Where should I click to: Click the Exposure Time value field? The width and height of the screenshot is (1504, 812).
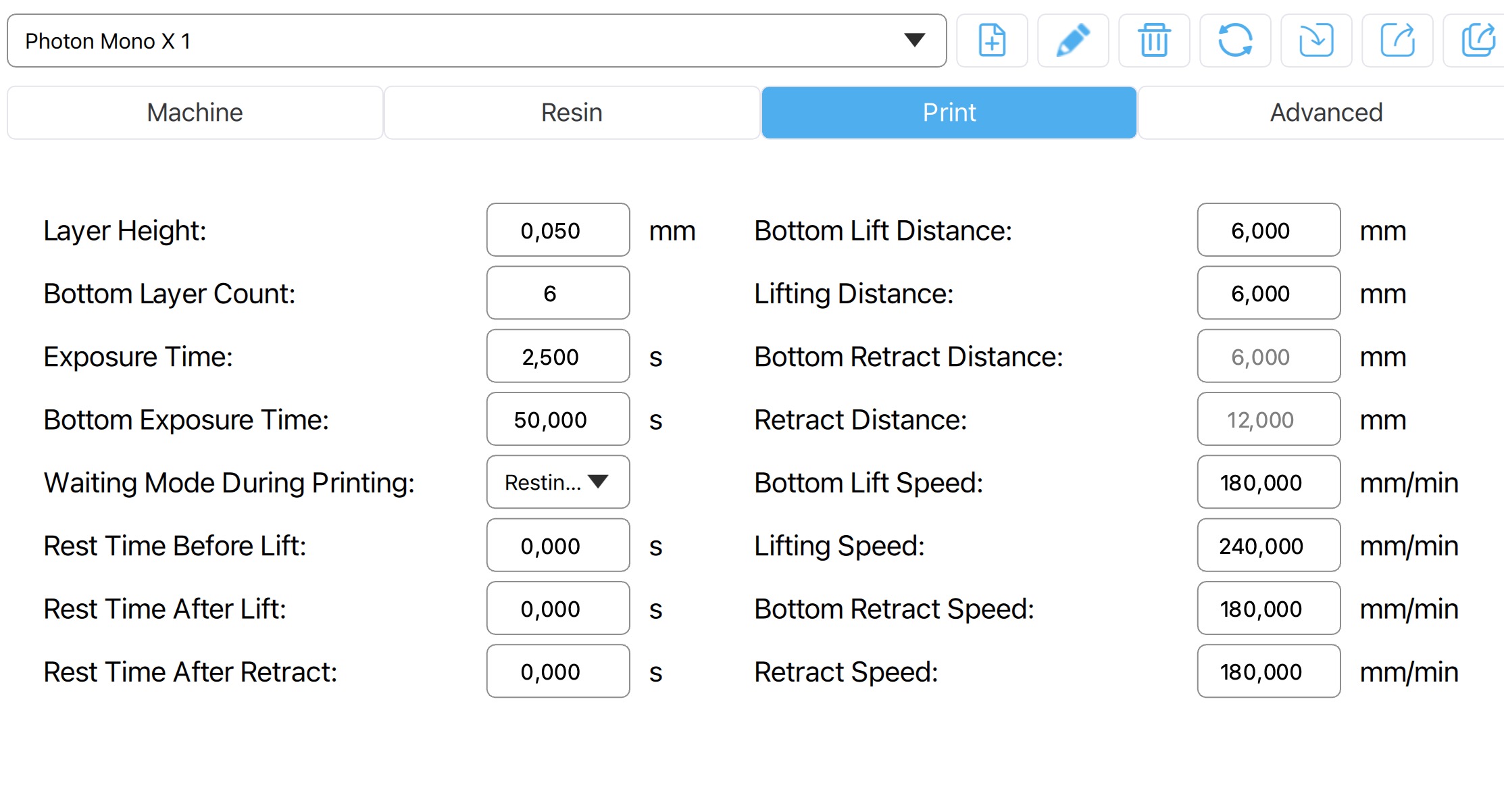[558, 357]
